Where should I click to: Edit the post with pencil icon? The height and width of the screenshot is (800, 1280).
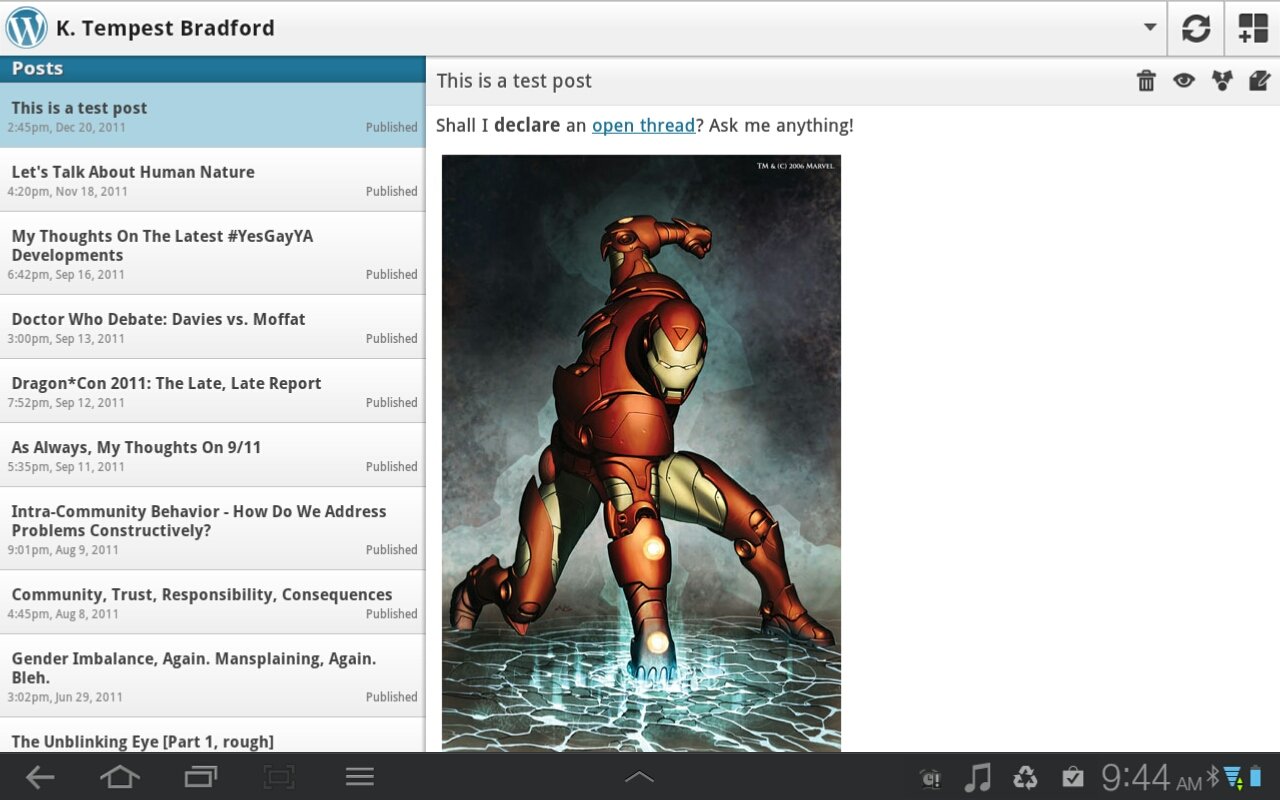(x=1260, y=81)
